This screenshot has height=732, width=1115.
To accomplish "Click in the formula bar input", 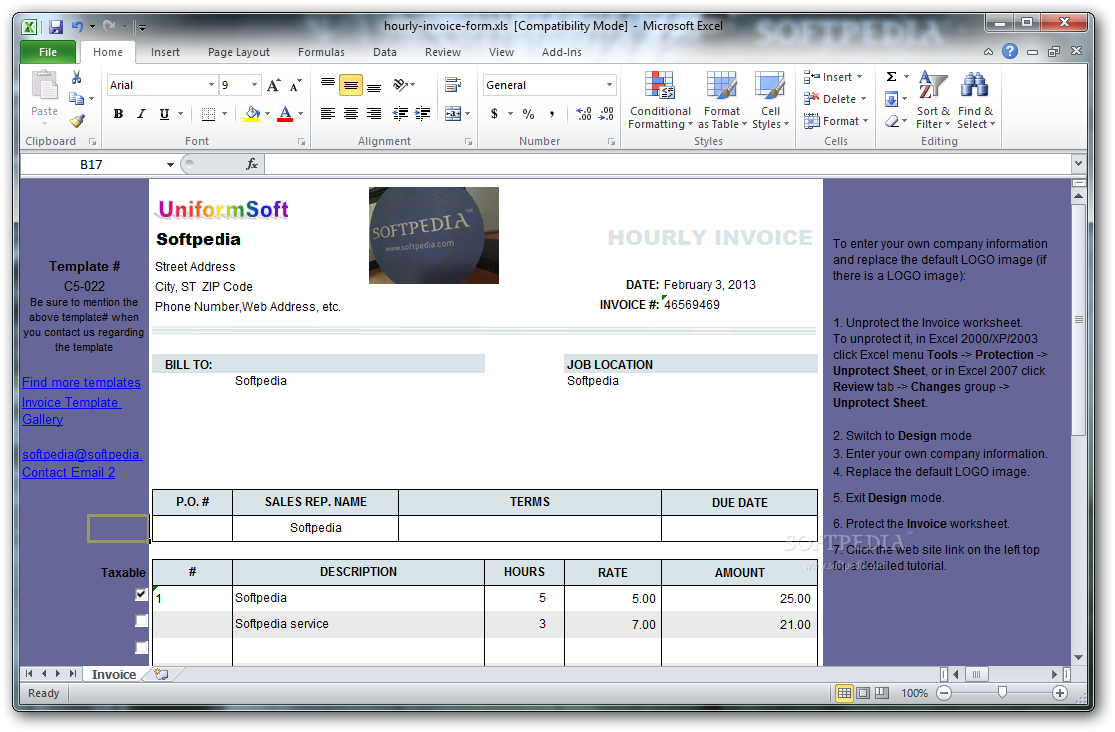I will pos(667,164).
